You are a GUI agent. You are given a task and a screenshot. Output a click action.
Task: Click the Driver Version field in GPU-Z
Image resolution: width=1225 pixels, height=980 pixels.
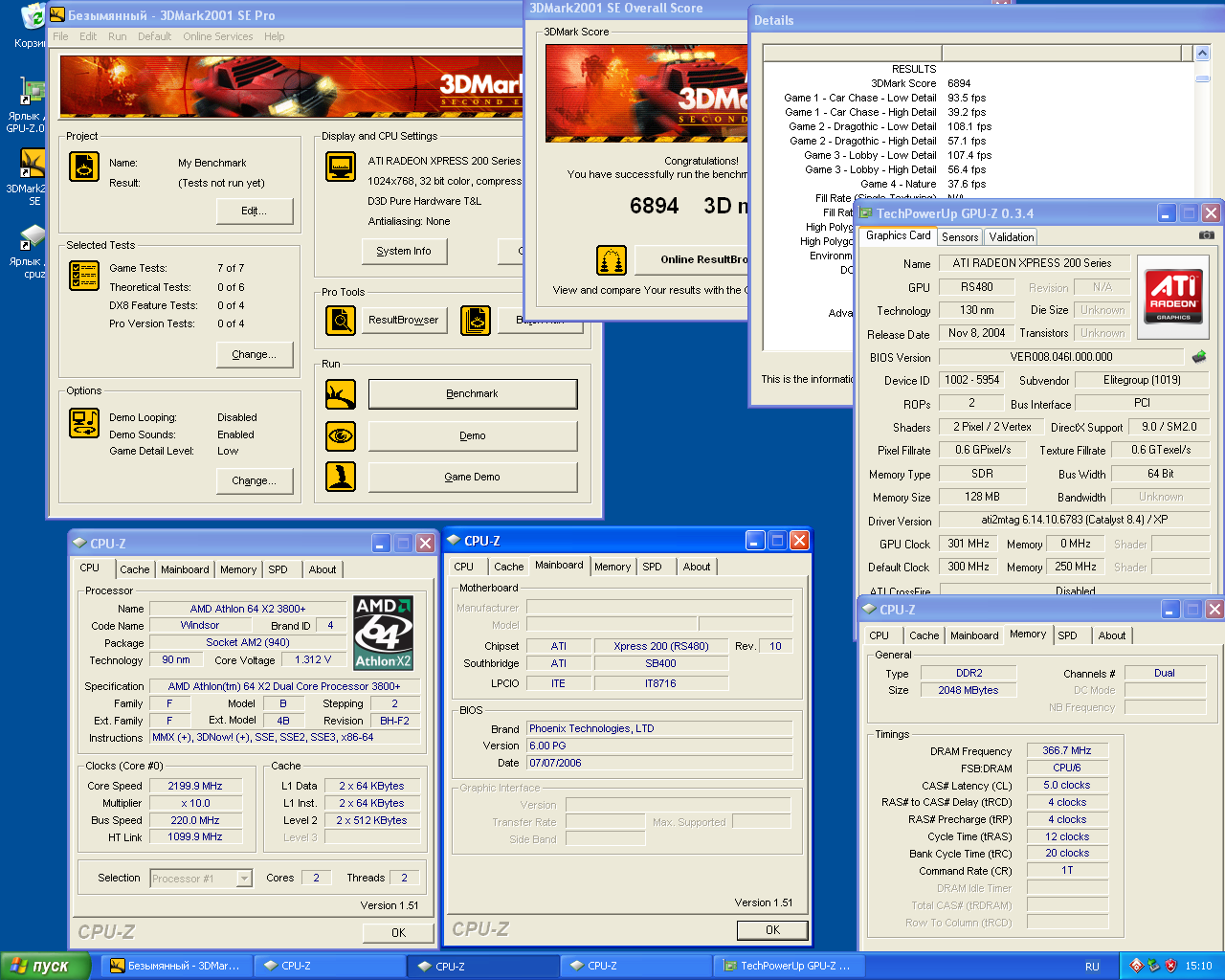pos(1073,520)
